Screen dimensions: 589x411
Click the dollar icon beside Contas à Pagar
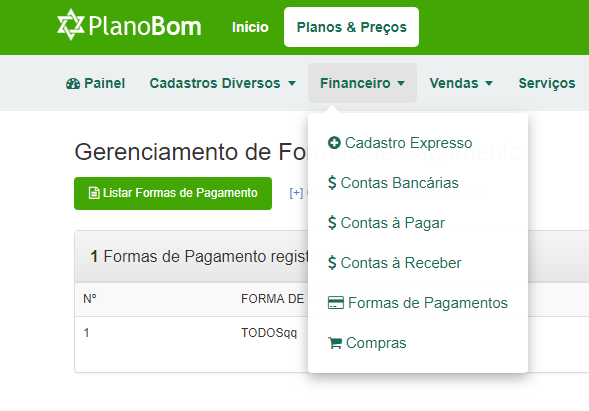(x=332, y=223)
